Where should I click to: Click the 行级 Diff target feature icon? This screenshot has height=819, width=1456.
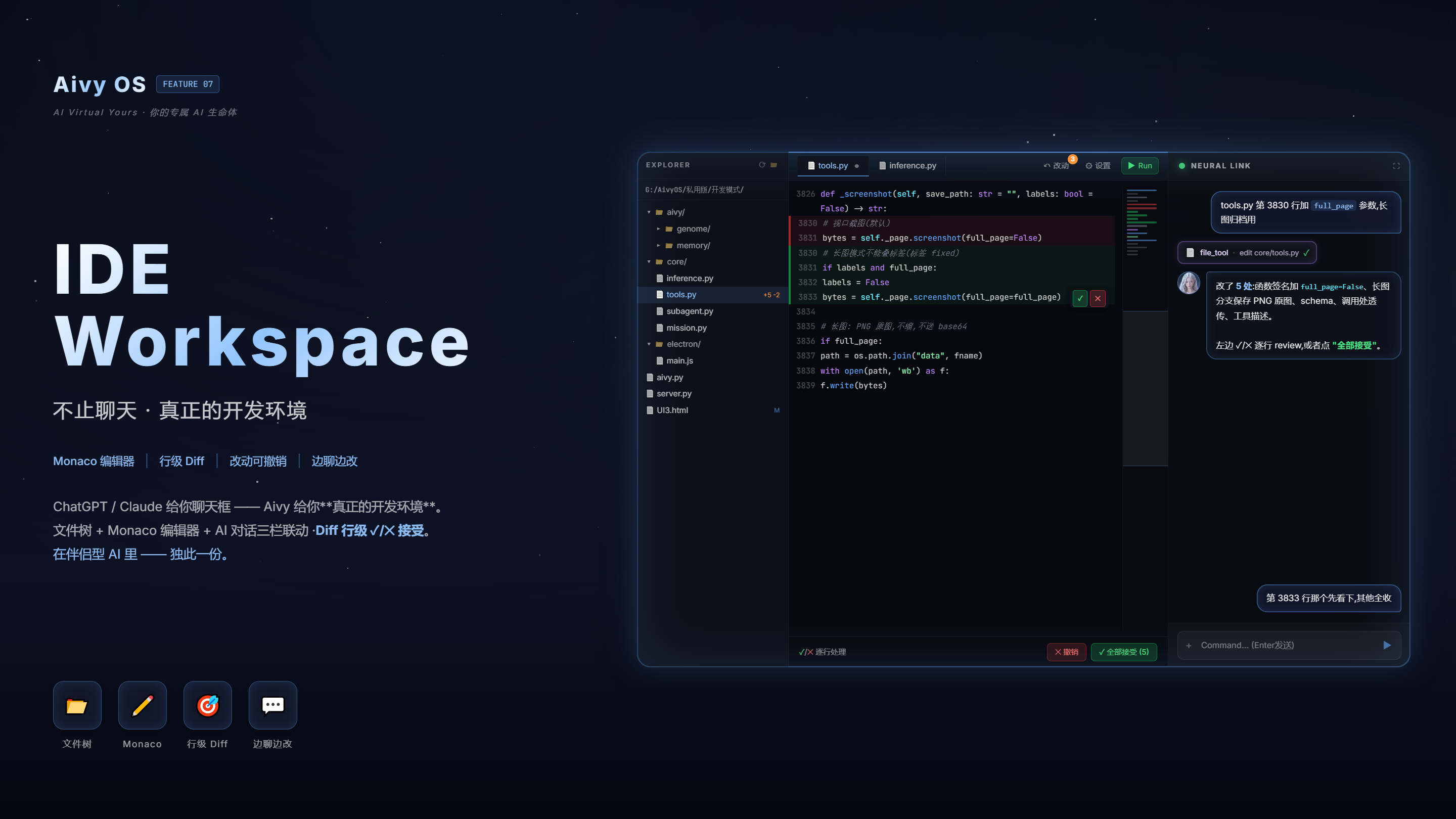207,705
